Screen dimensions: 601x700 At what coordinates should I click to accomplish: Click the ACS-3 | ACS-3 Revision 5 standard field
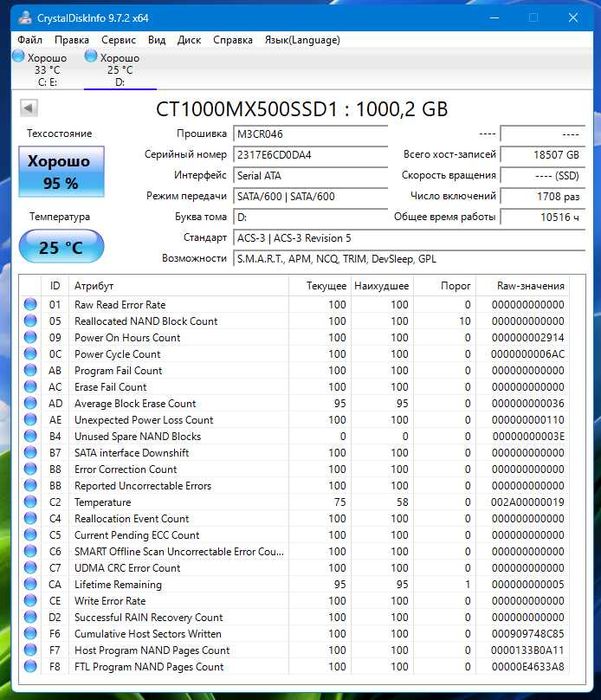pyautogui.click(x=409, y=238)
